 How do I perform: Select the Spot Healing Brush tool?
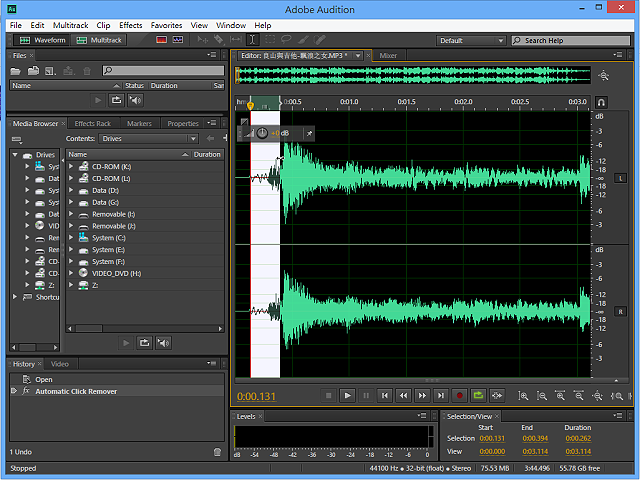pos(320,40)
